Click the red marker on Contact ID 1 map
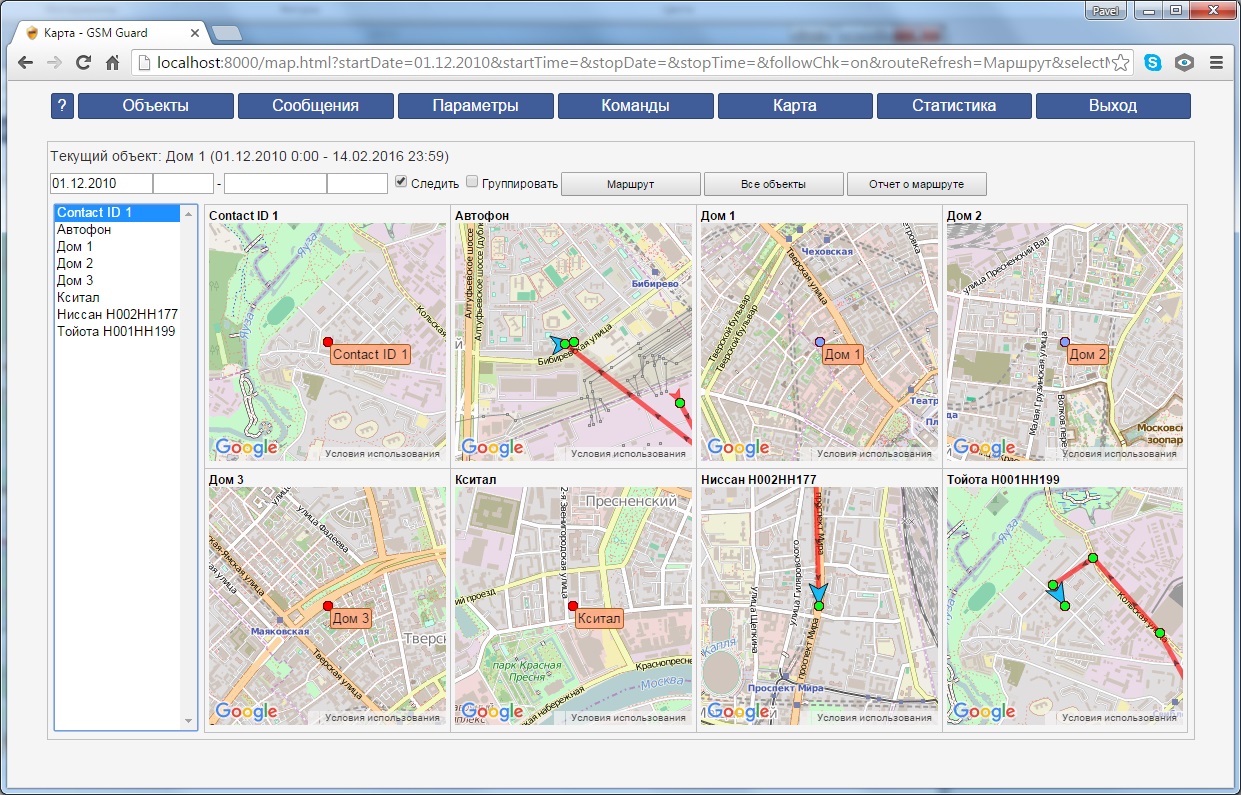Screen dimensions: 1241x795 click(x=328, y=342)
